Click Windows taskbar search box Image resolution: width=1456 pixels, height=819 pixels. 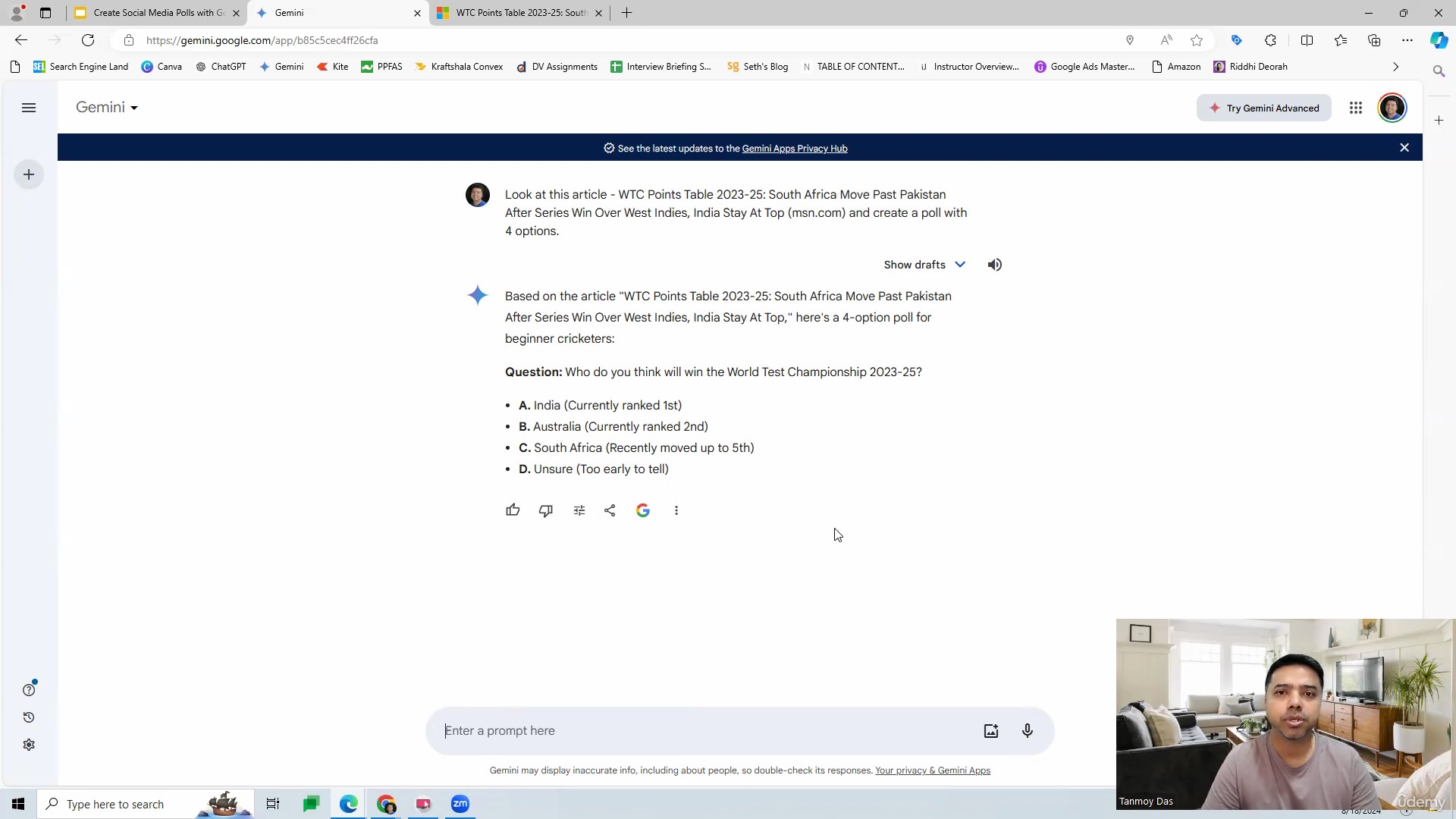(146, 804)
